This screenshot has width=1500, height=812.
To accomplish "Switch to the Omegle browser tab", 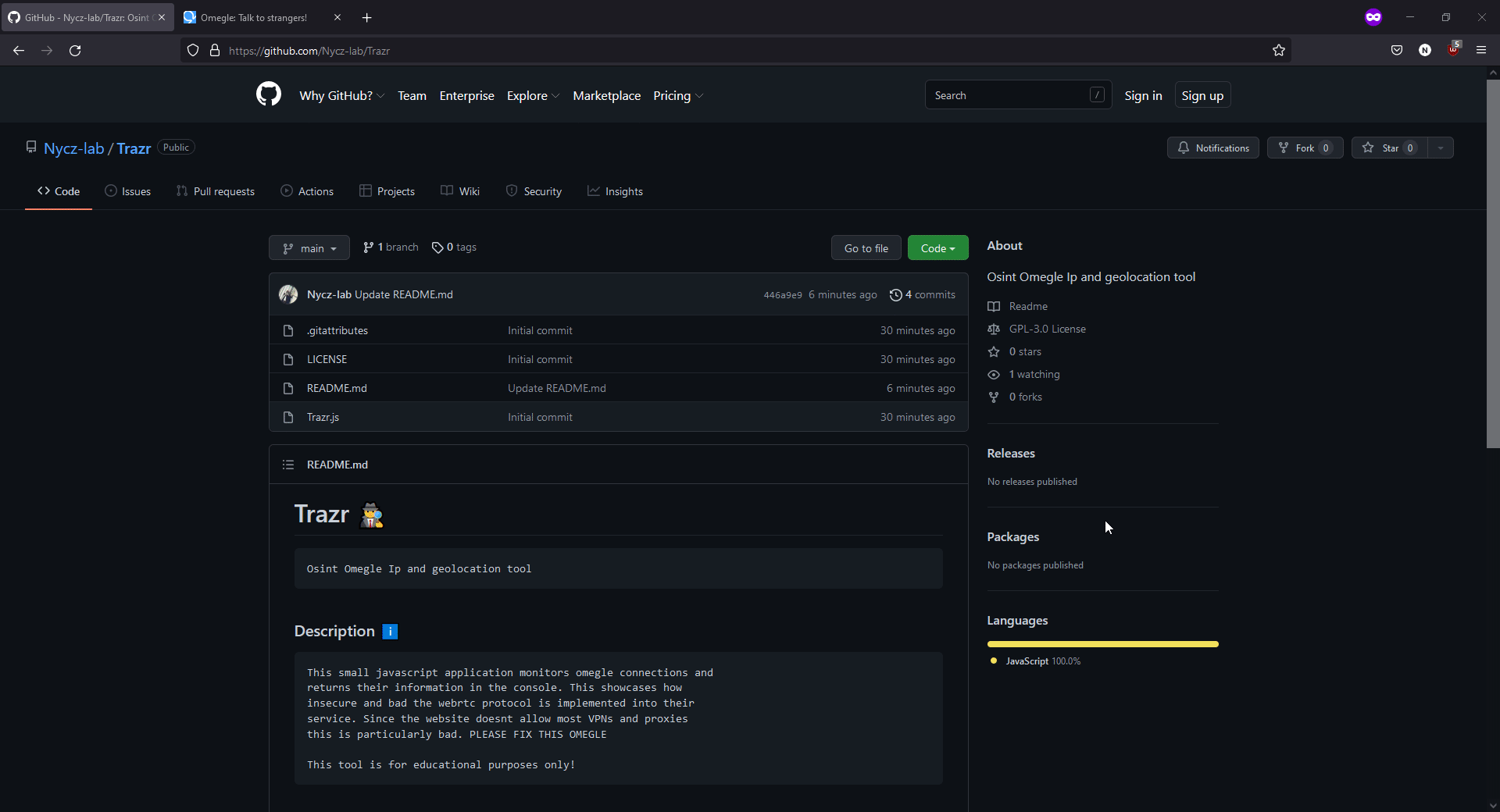I will (254, 17).
